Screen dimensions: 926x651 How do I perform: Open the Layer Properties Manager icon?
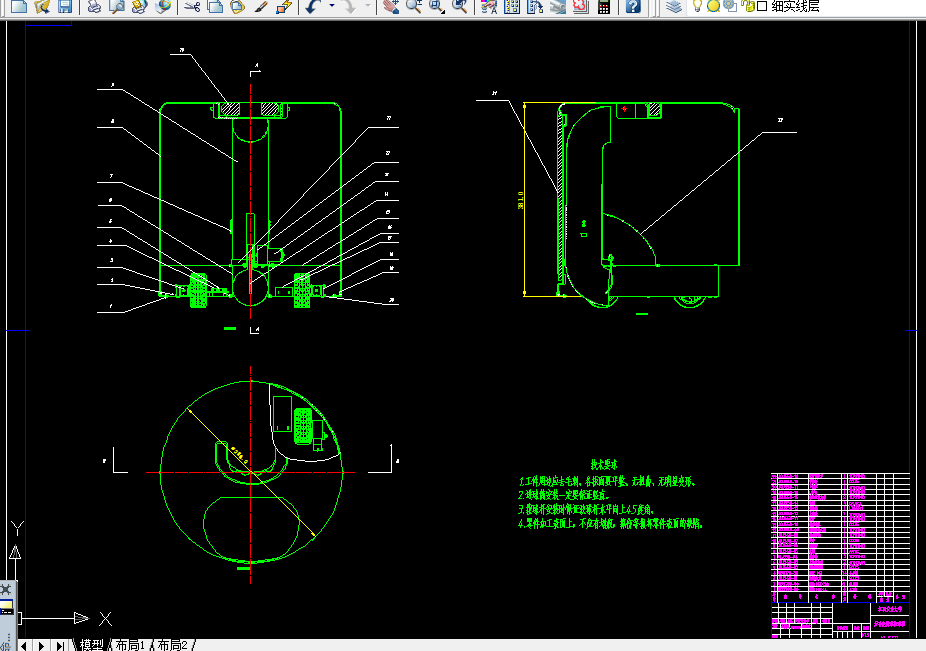click(x=674, y=6)
